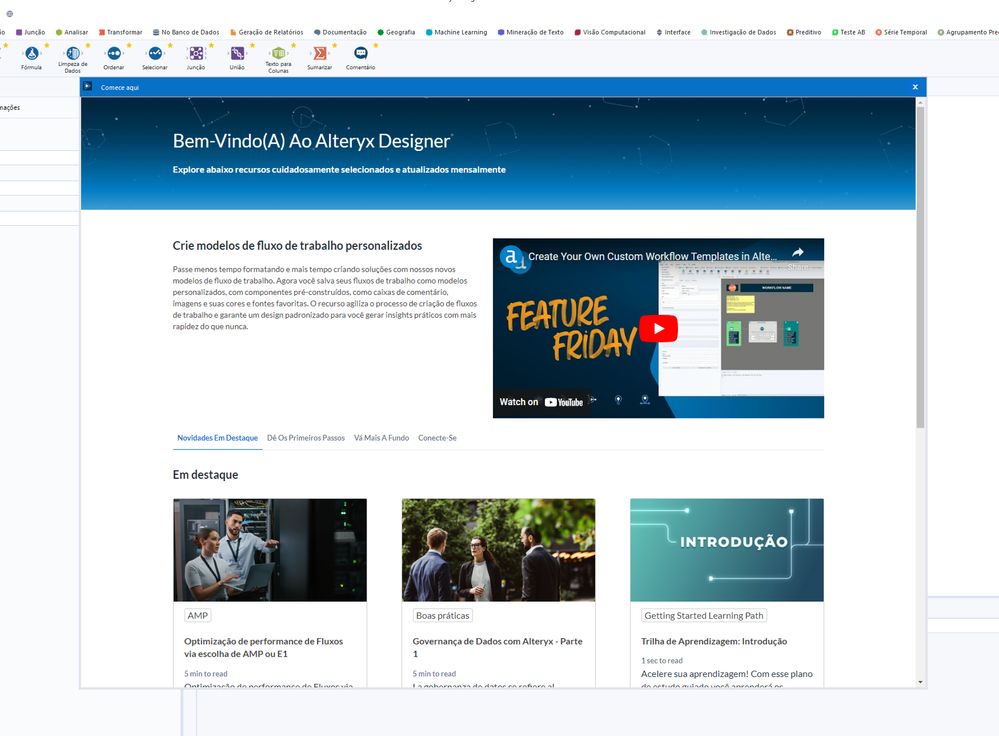Close the Comece aqui window
The width and height of the screenshot is (999, 736).
[915, 87]
